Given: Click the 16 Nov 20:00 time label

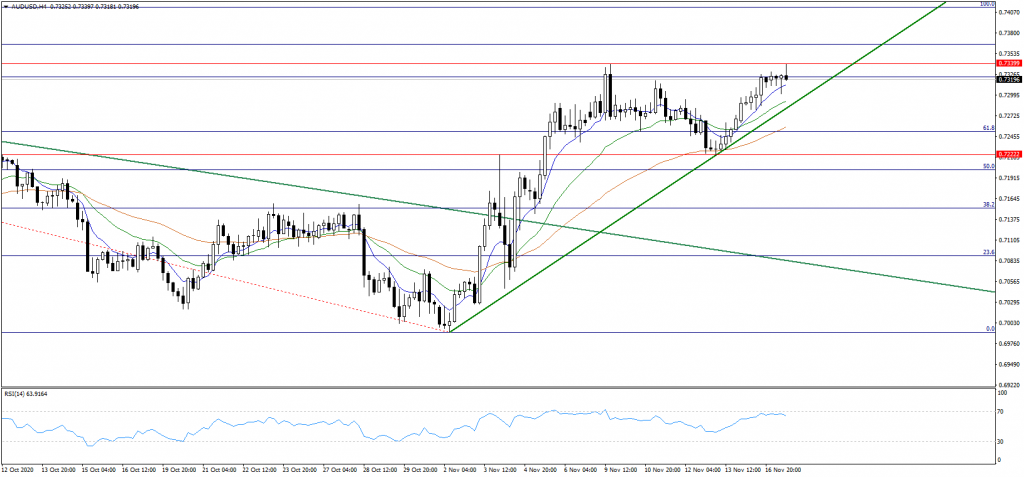Looking at the screenshot, I should pyautogui.click(x=782, y=468).
